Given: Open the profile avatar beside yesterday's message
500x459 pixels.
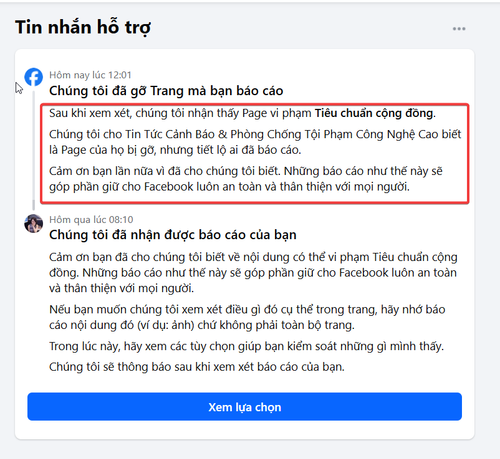Looking at the screenshot, I should click(34, 223).
